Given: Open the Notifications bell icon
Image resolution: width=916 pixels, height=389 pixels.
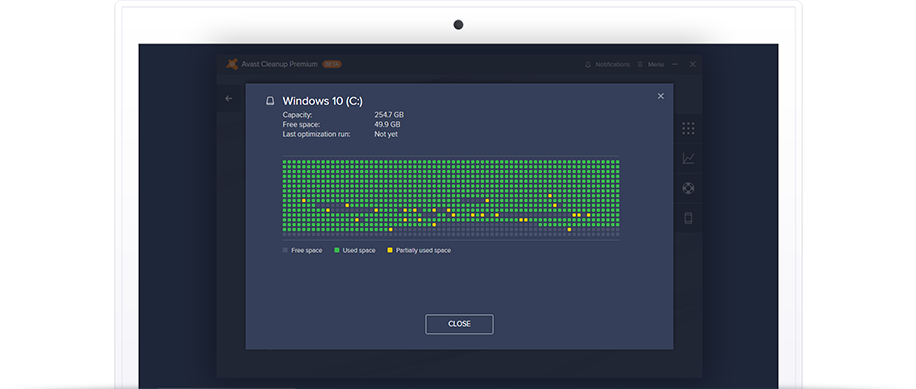Looking at the screenshot, I should coord(588,64).
